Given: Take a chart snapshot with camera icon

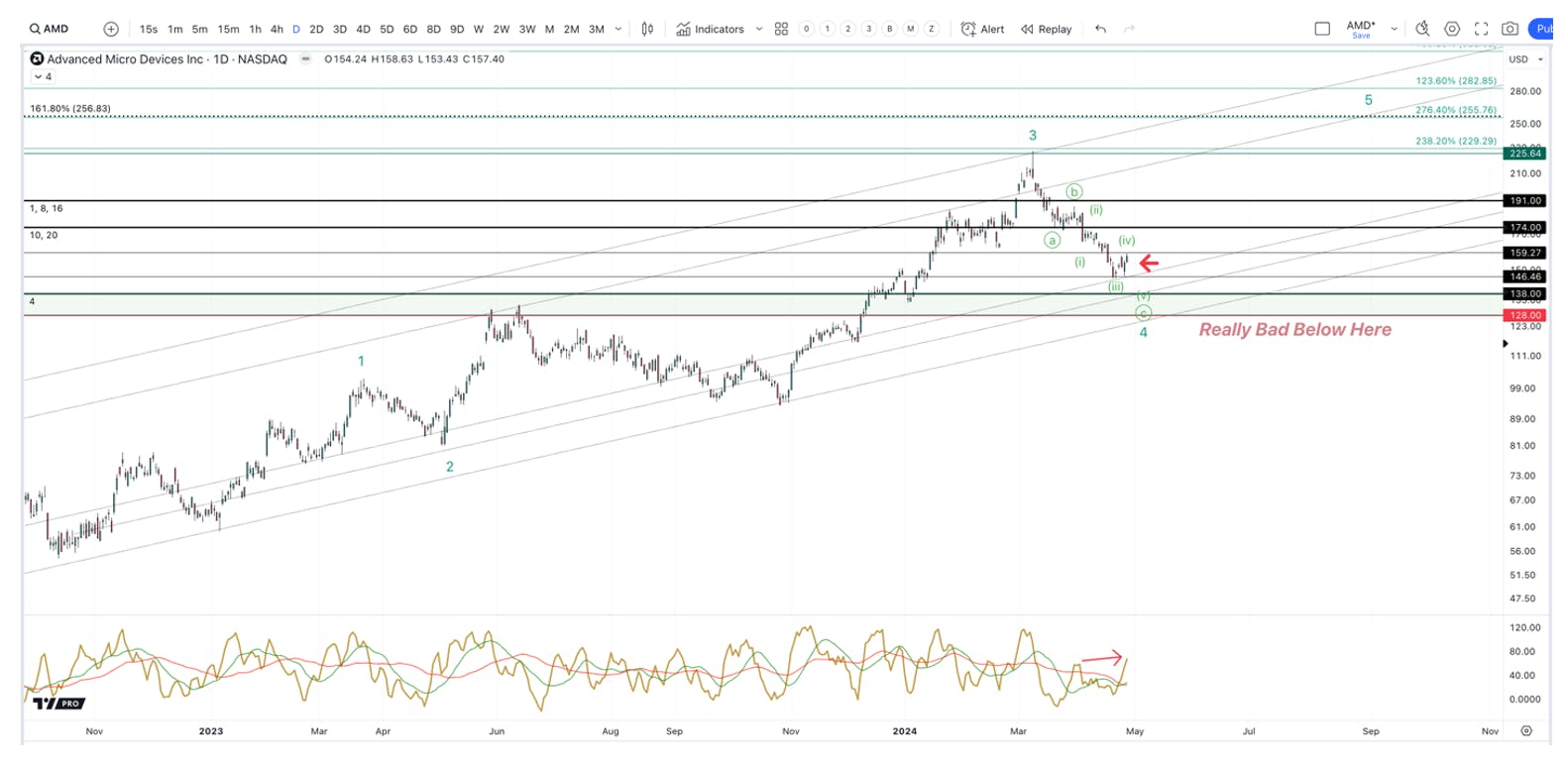Looking at the screenshot, I should 1510,29.
